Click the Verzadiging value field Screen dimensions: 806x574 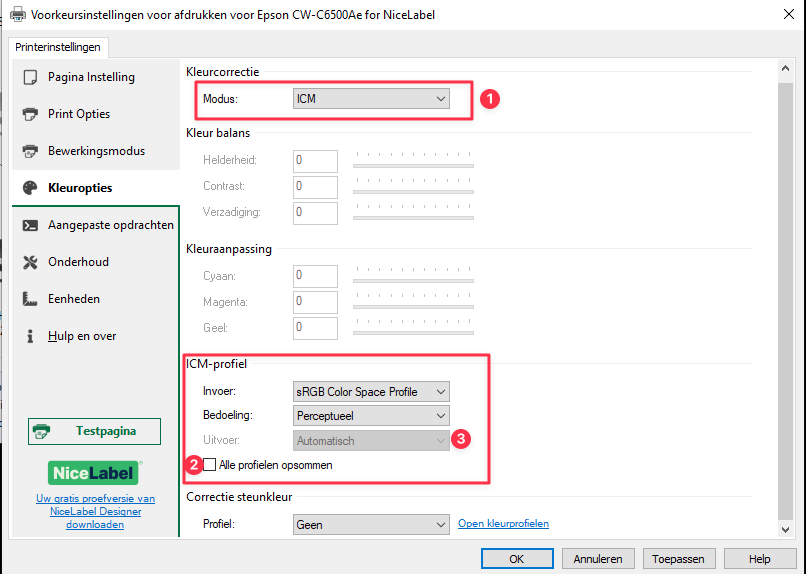click(x=315, y=213)
